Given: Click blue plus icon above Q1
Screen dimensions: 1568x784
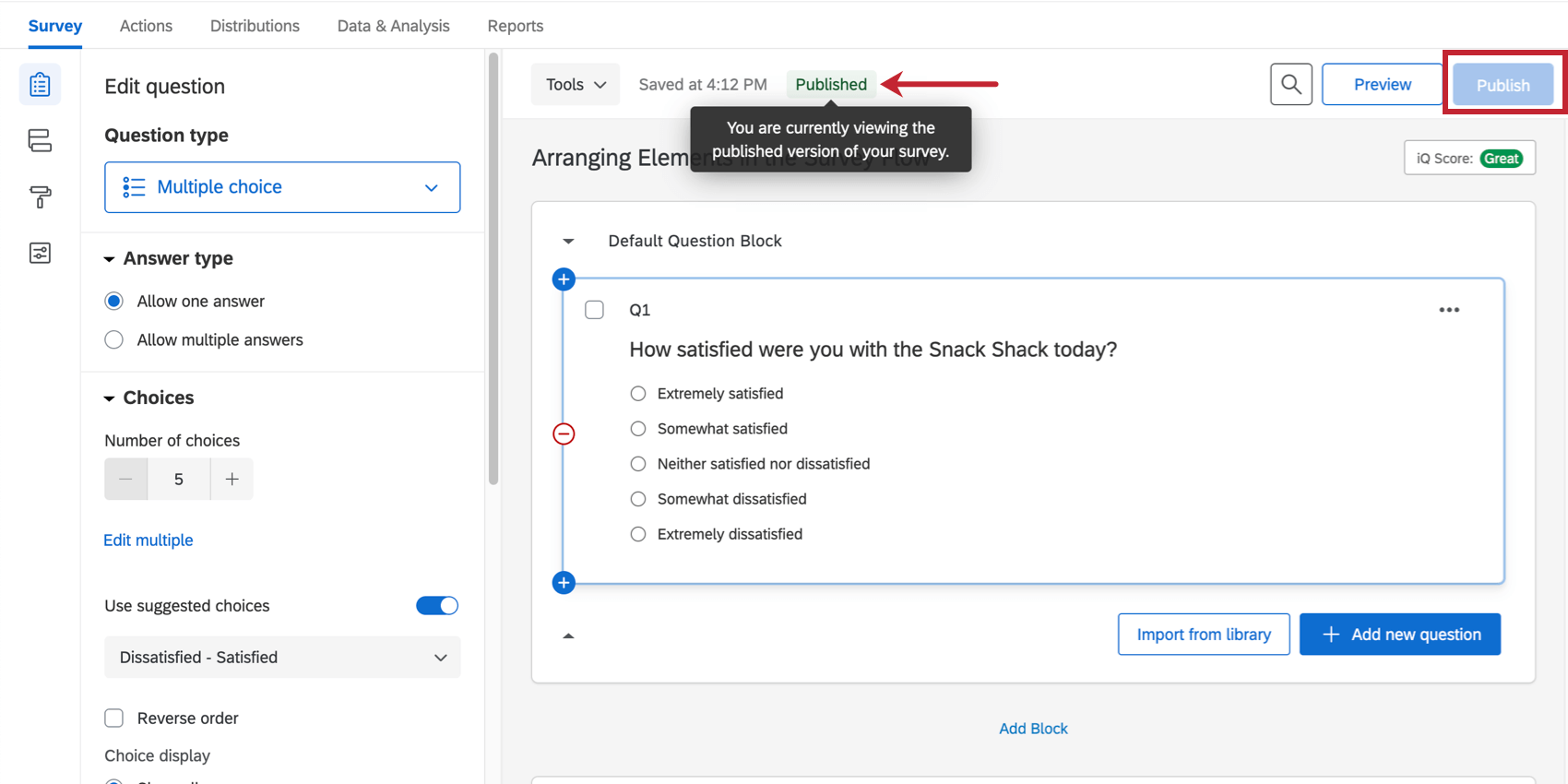Looking at the screenshot, I should pyautogui.click(x=564, y=279).
